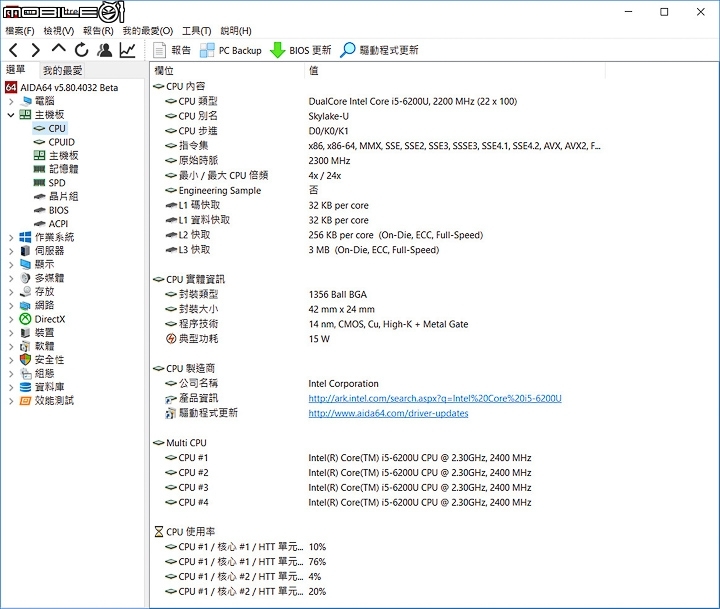
Task: Expand the 顯示 tree node
Action: point(11,265)
